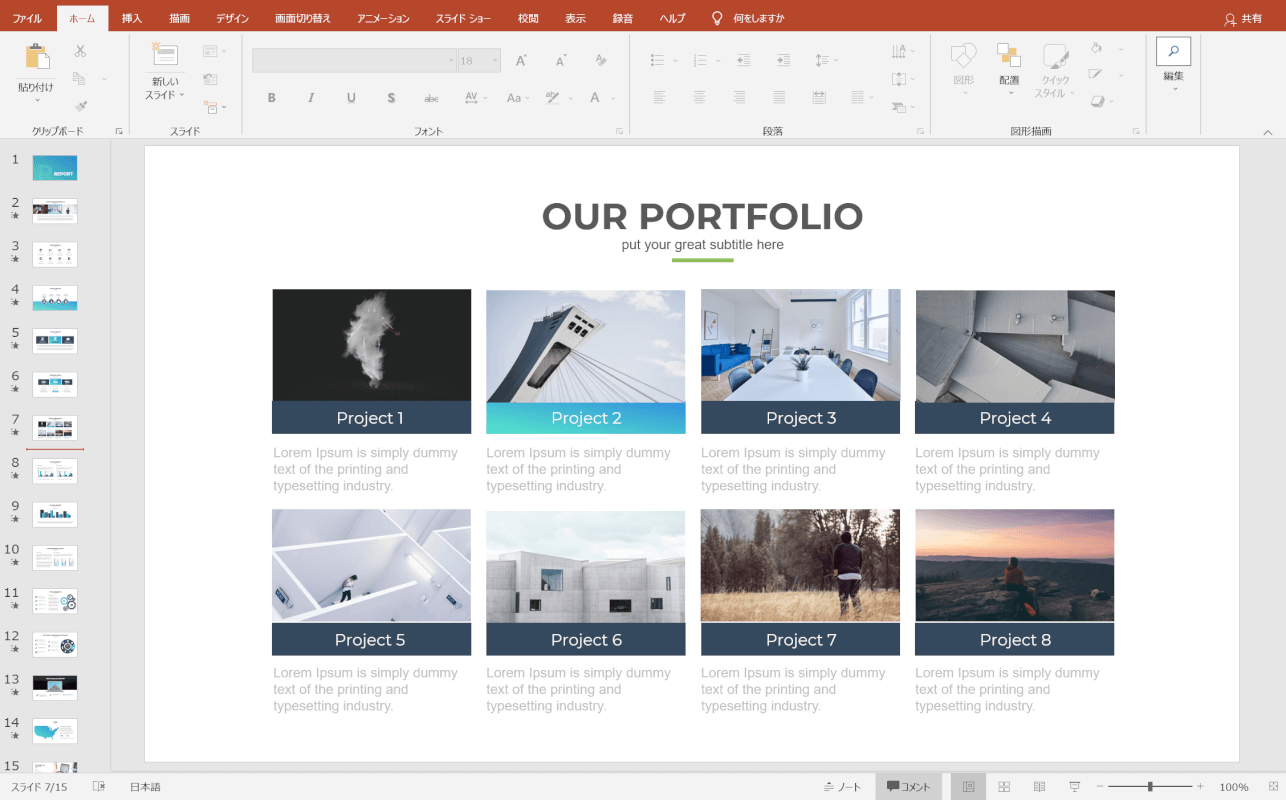Click the New Slide (新しいスライド) icon
The width and height of the screenshot is (1286, 800).
pos(164,56)
